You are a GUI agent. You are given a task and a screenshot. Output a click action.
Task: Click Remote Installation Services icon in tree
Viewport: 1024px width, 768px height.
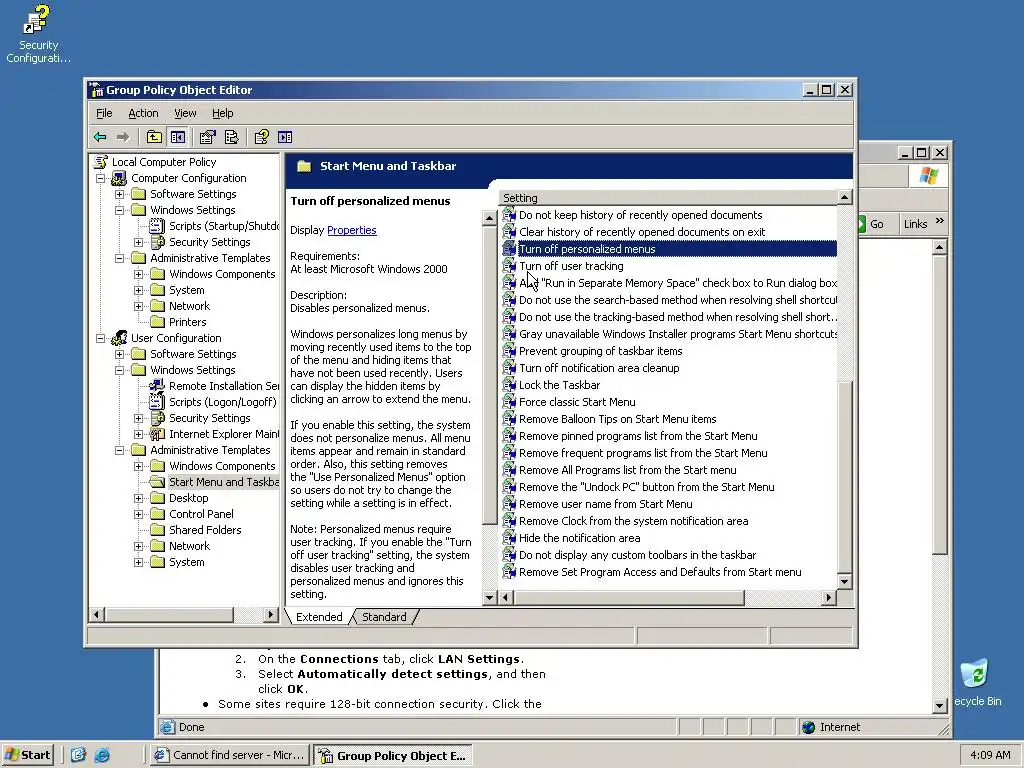tap(157, 386)
